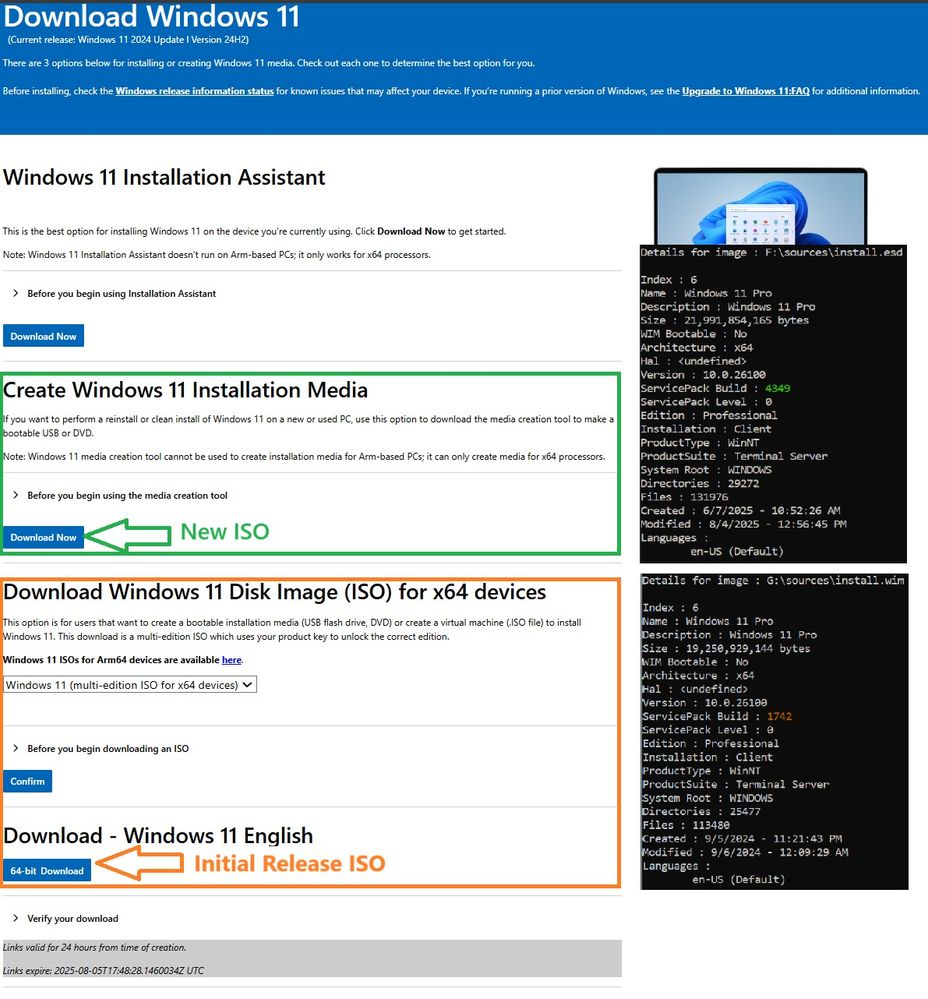
Task: Click the ServicePack Build 4349 value
Action: (x=777, y=389)
